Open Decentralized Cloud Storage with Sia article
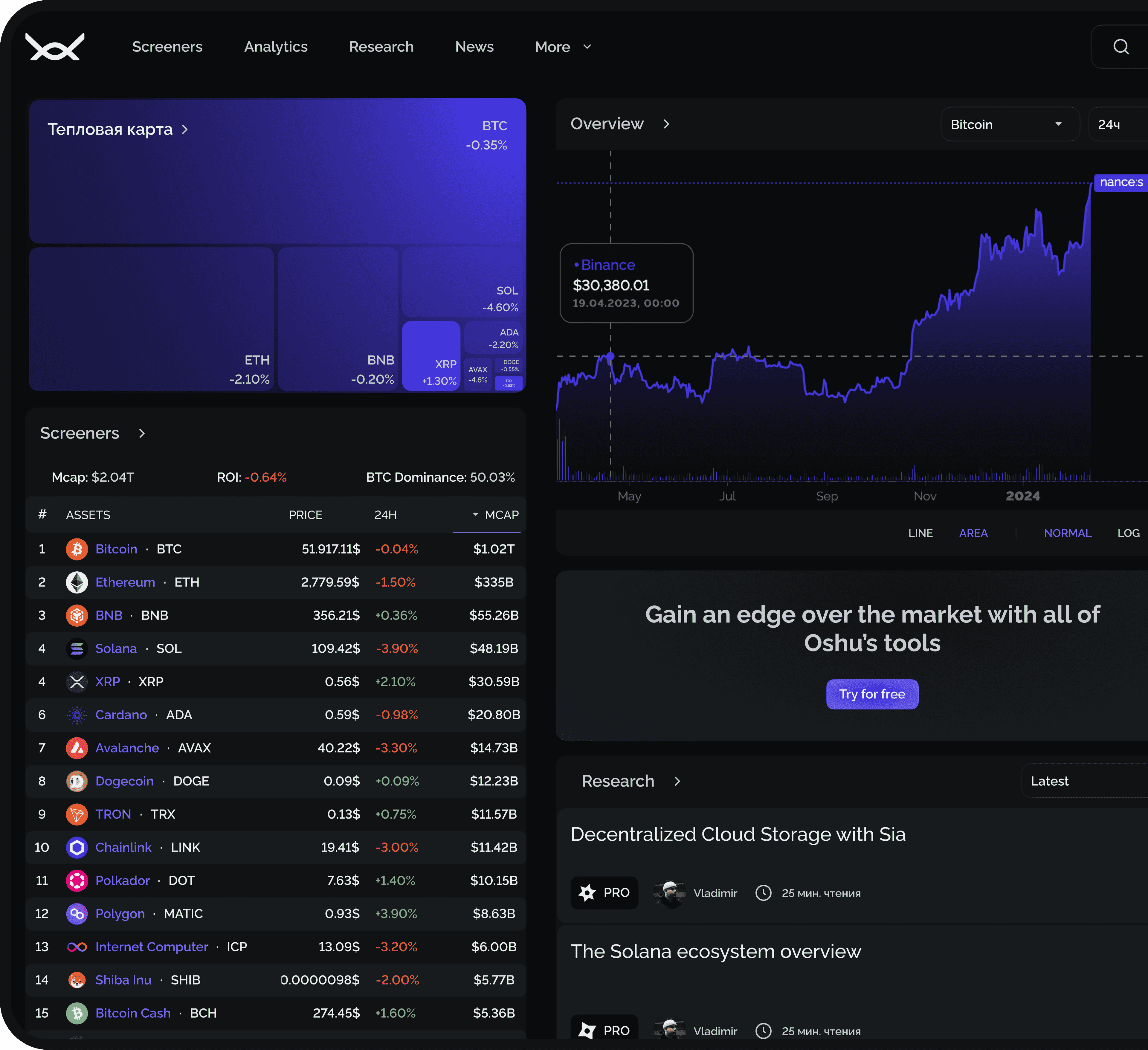1148x1050 pixels. (738, 834)
